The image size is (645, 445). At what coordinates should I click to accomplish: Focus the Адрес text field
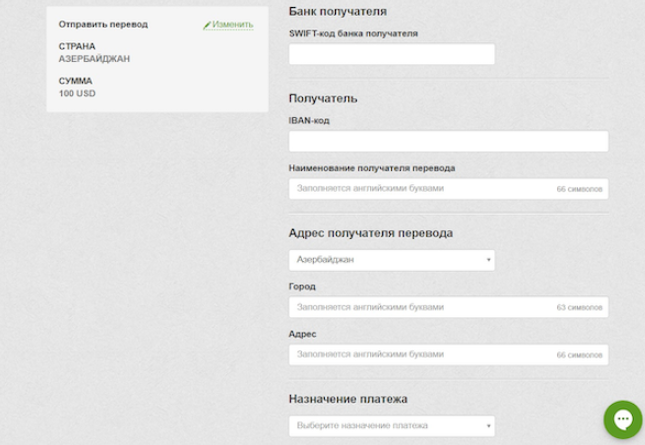click(x=420, y=354)
